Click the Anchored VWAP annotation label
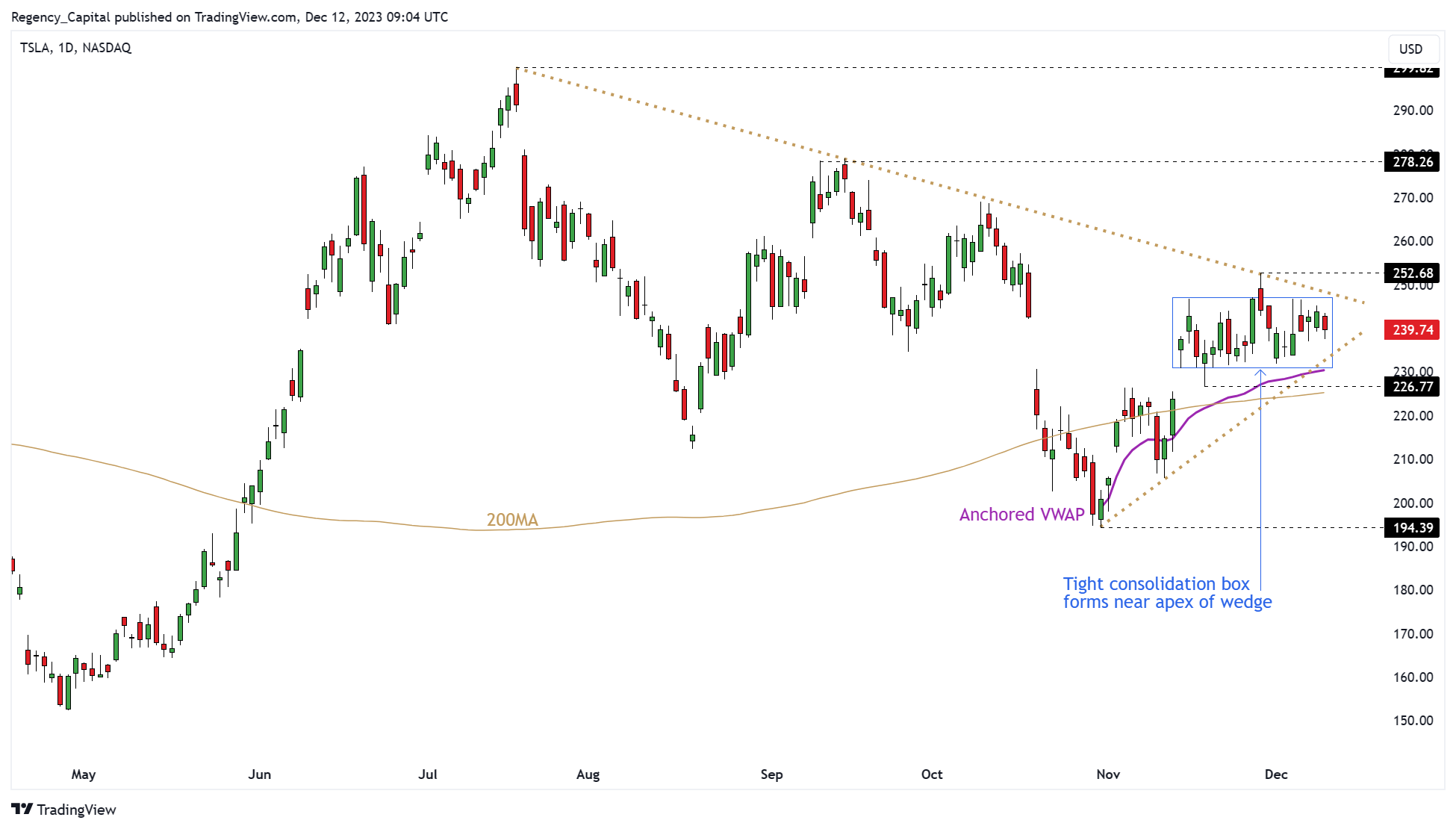 point(1021,515)
